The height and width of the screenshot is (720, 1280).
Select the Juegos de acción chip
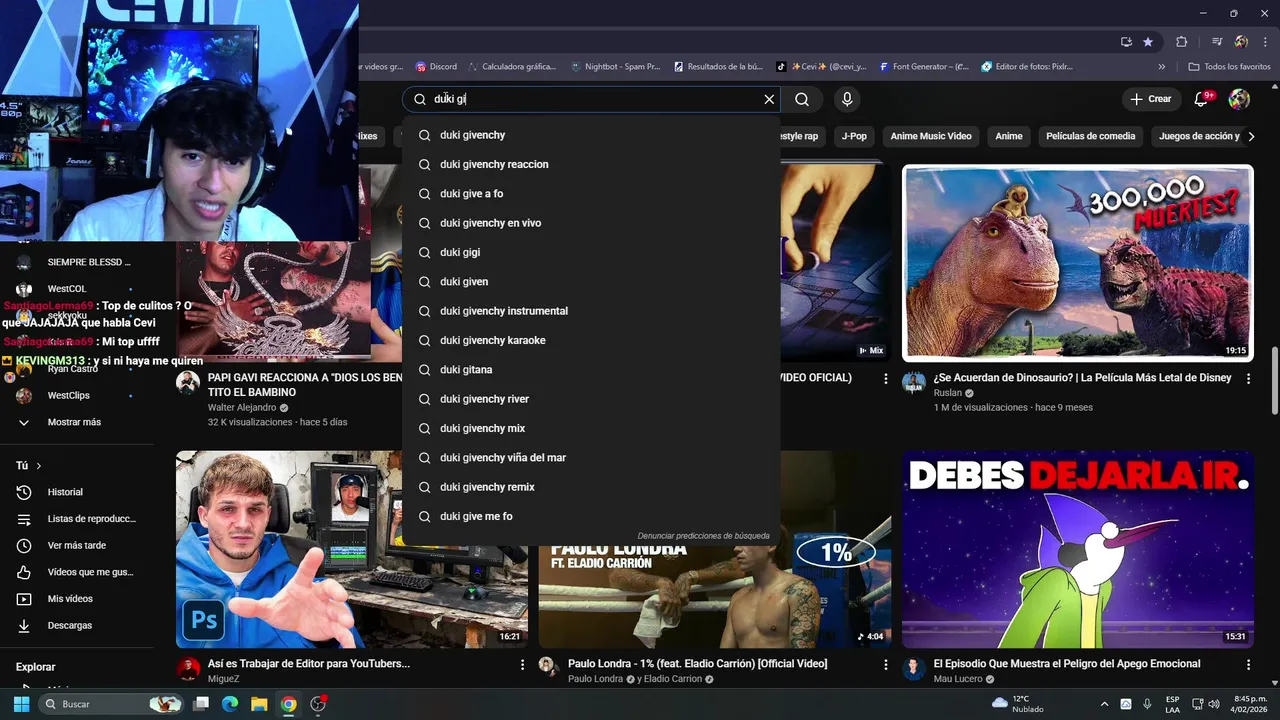[x=1199, y=136]
